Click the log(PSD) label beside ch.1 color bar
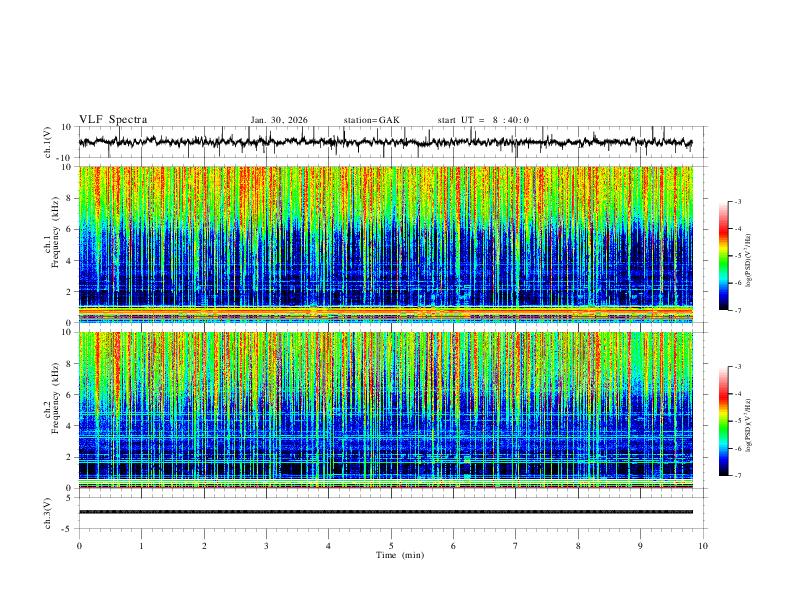This screenshot has width=792, height=612. (749, 261)
